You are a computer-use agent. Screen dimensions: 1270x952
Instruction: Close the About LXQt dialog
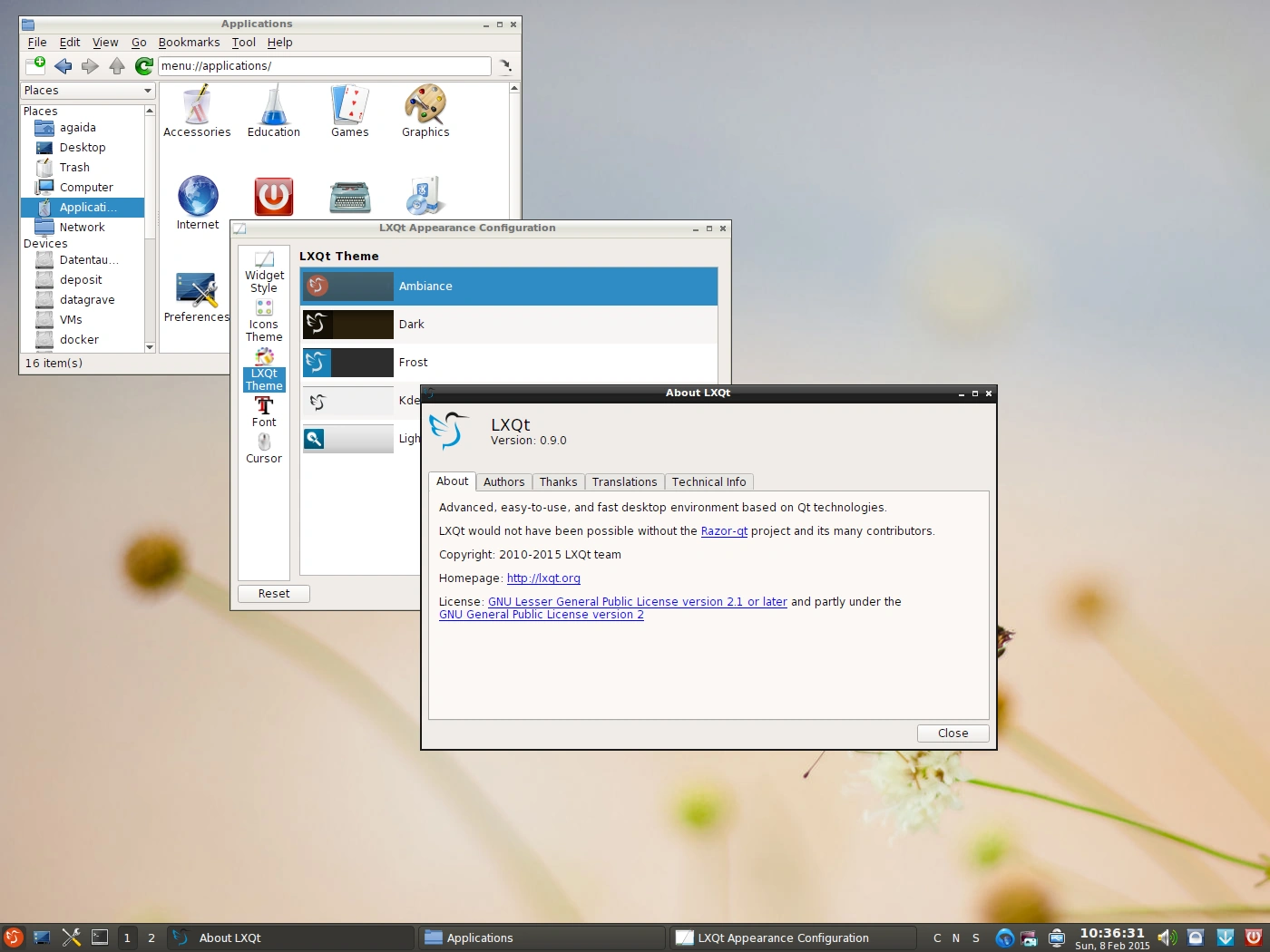tap(952, 733)
